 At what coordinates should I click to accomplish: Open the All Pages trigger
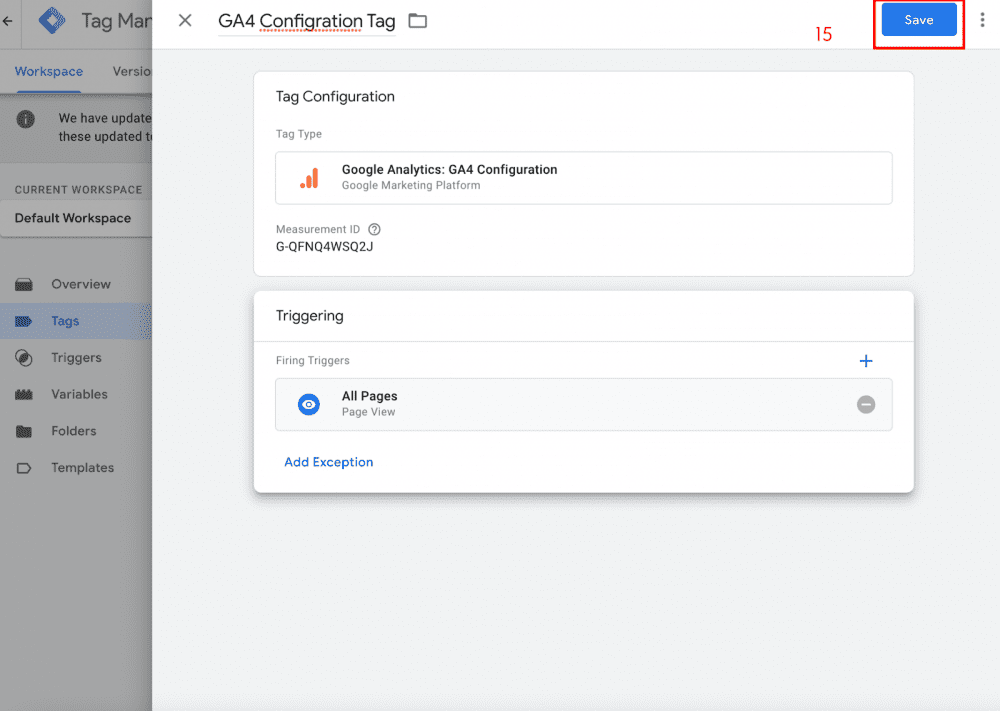tap(584, 404)
